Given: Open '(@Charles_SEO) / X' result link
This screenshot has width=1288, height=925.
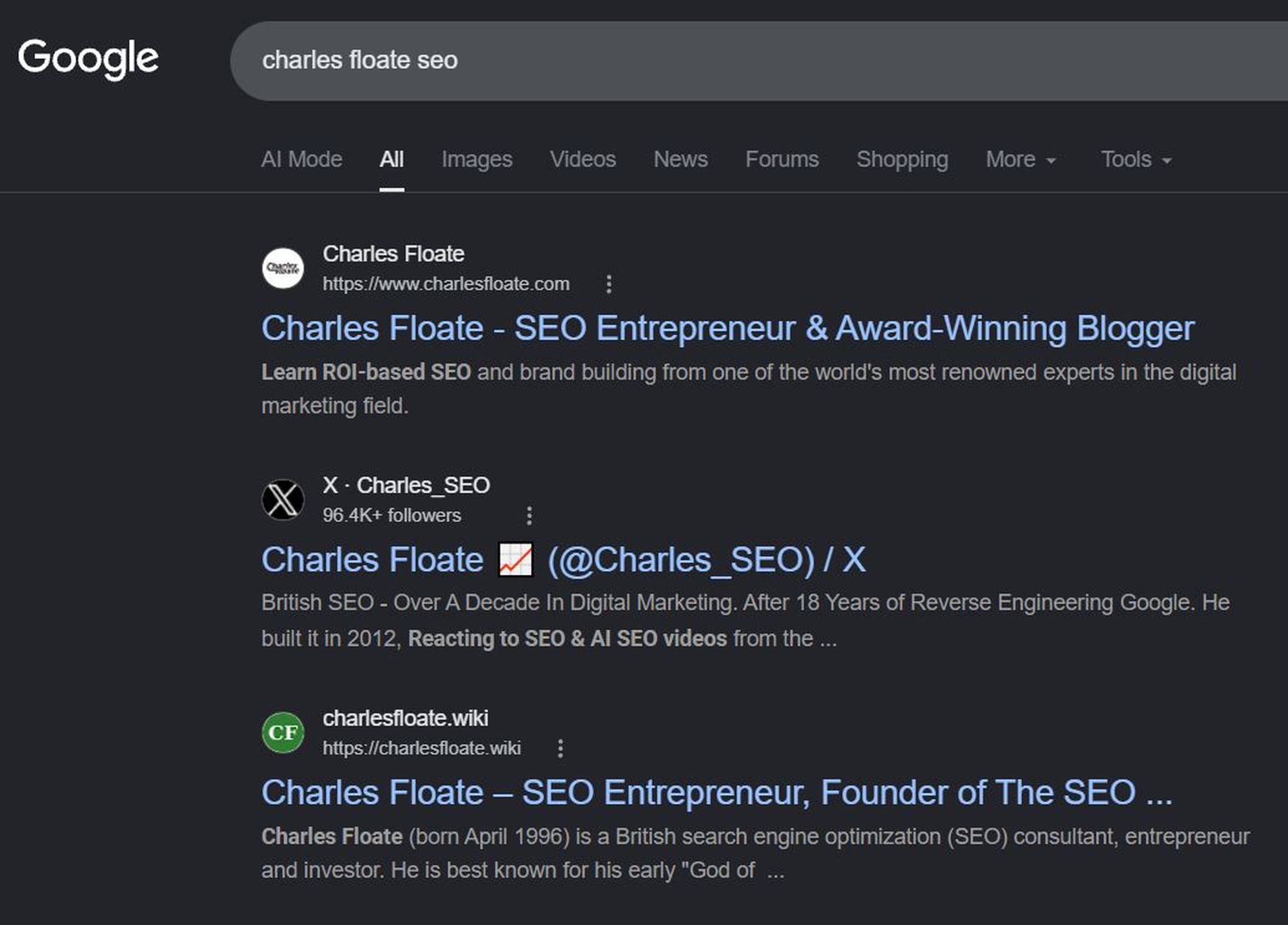Looking at the screenshot, I should [x=563, y=560].
